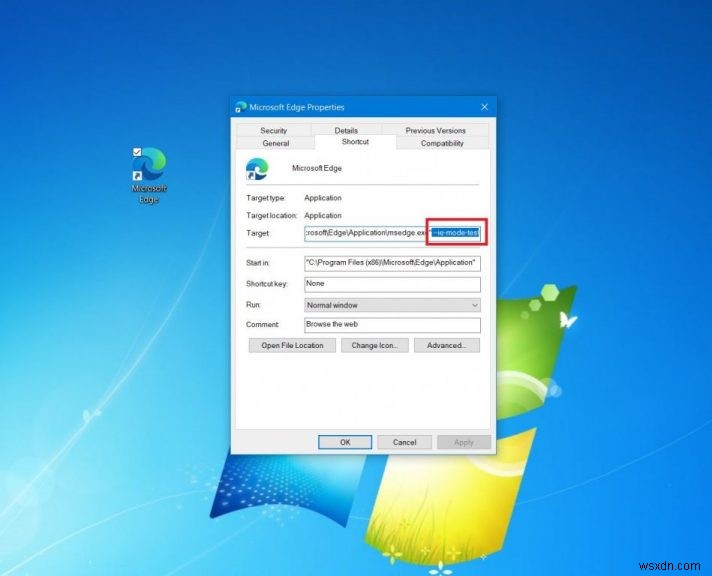Click the Target type value Application
The width and height of the screenshot is (712, 576).
pyautogui.click(x=322, y=198)
